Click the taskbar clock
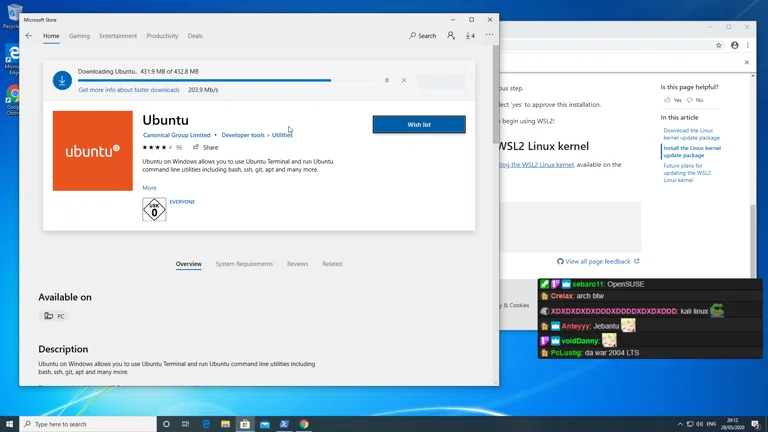This screenshot has height=432, width=768. (x=732, y=424)
